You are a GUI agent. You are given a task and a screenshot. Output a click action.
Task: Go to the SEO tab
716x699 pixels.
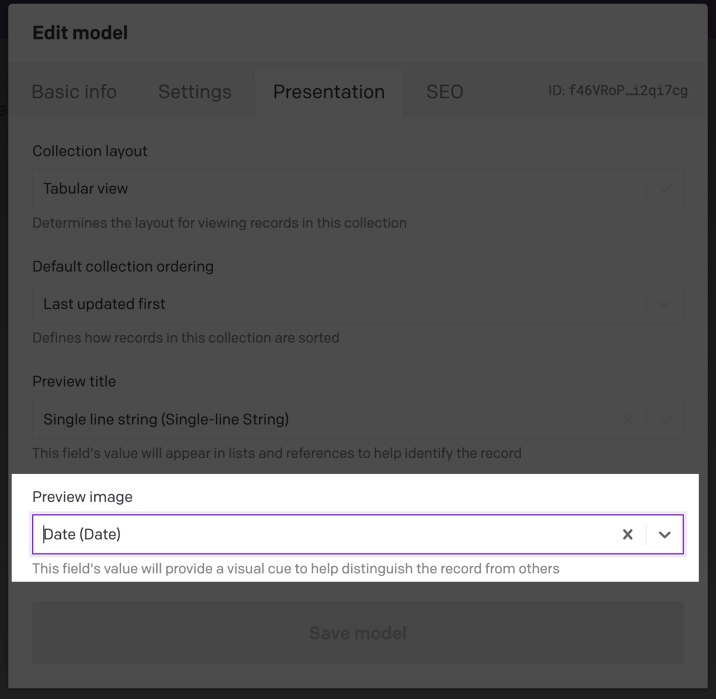[x=445, y=91]
